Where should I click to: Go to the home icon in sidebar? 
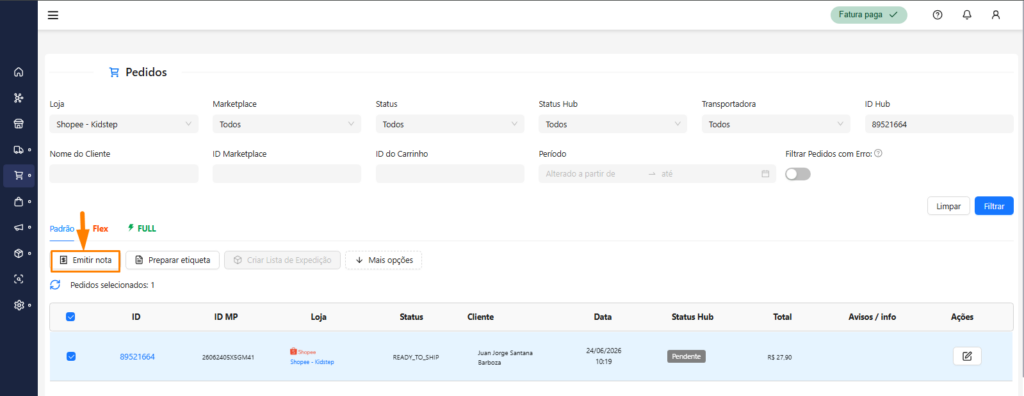coord(18,73)
